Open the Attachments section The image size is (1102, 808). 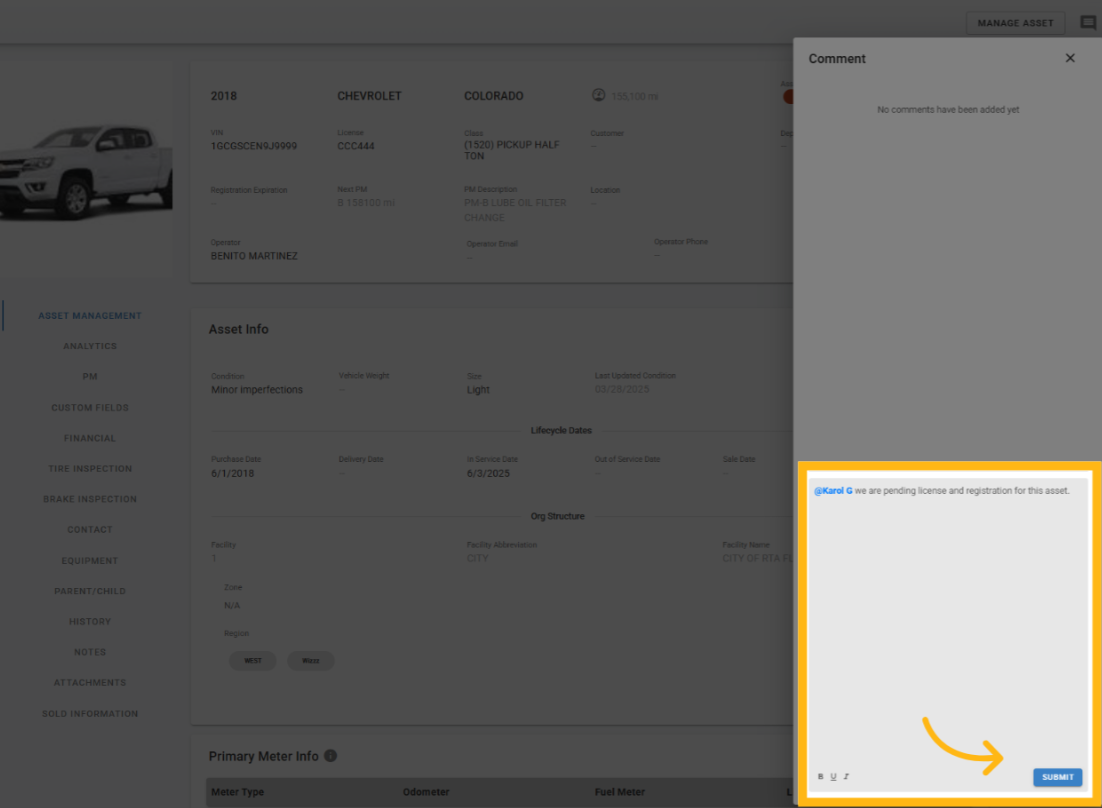click(x=90, y=683)
